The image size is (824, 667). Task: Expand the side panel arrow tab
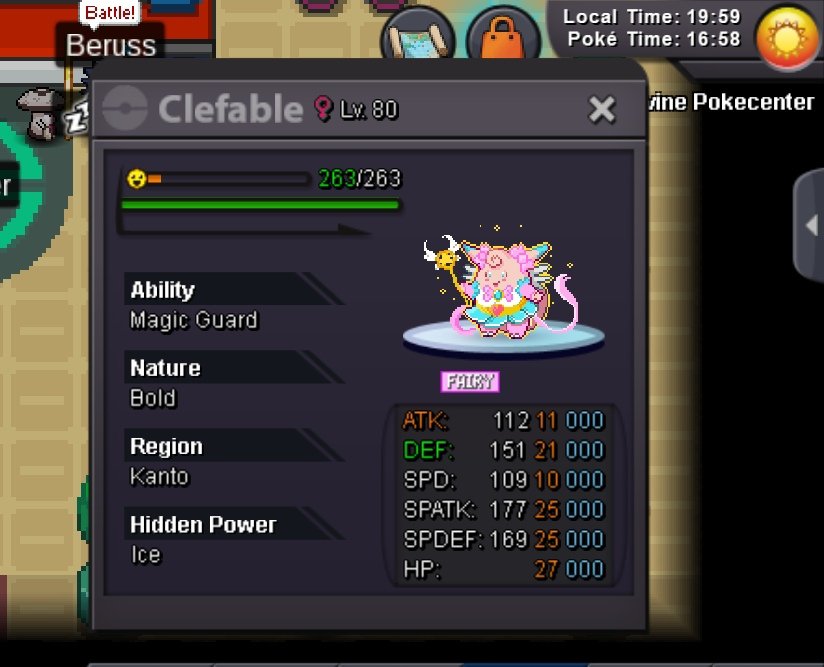809,226
